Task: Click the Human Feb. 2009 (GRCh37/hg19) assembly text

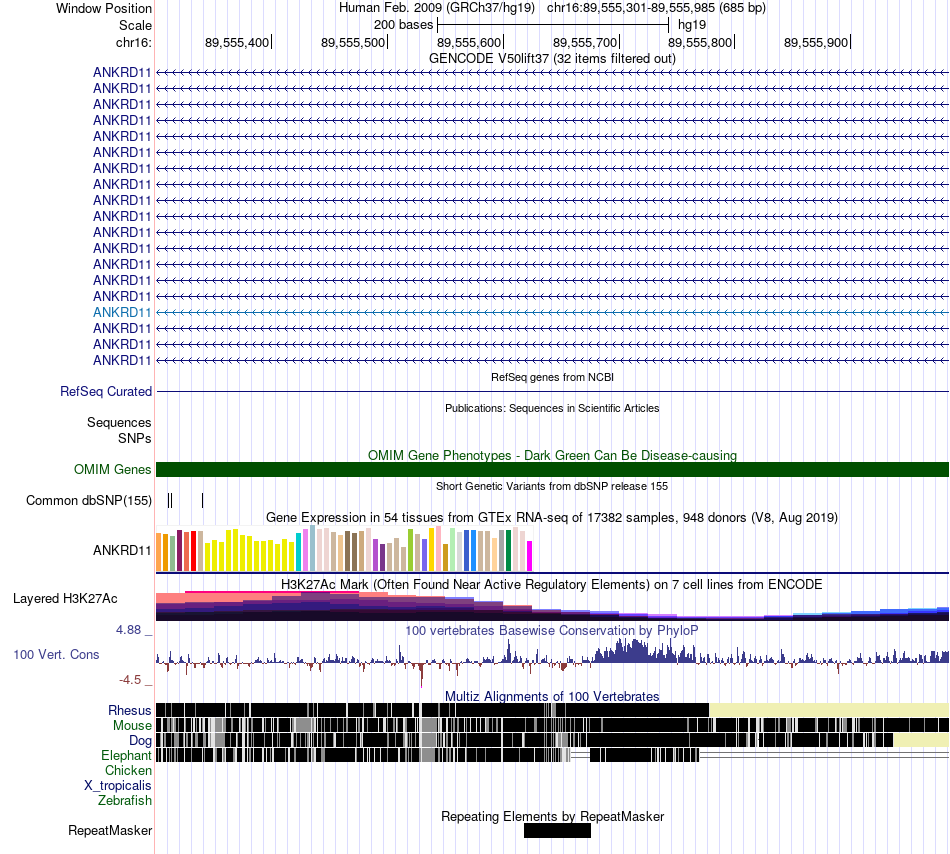Action: [x=437, y=8]
